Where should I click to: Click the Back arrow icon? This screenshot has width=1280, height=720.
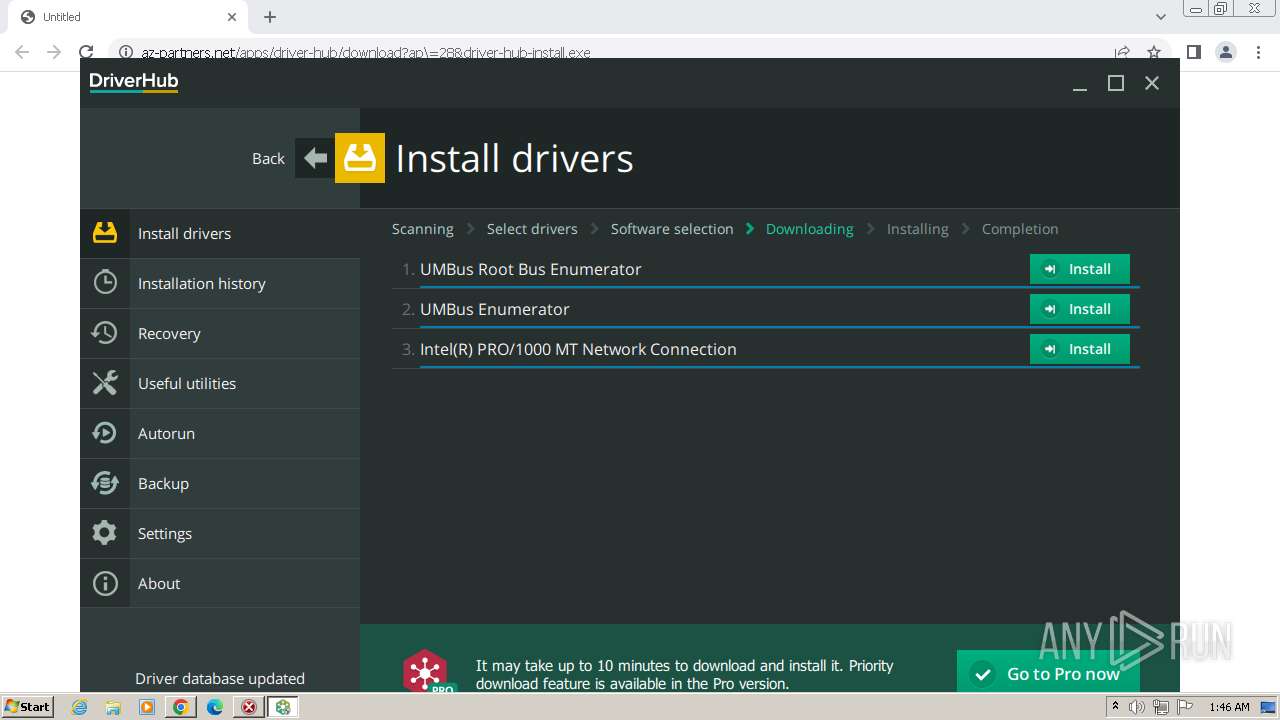click(315, 158)
